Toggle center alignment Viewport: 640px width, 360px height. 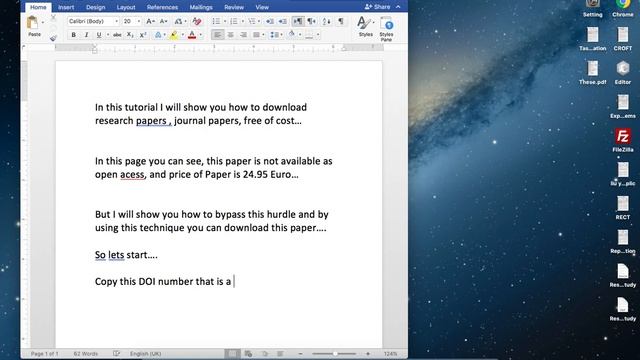tap(231, 35)
